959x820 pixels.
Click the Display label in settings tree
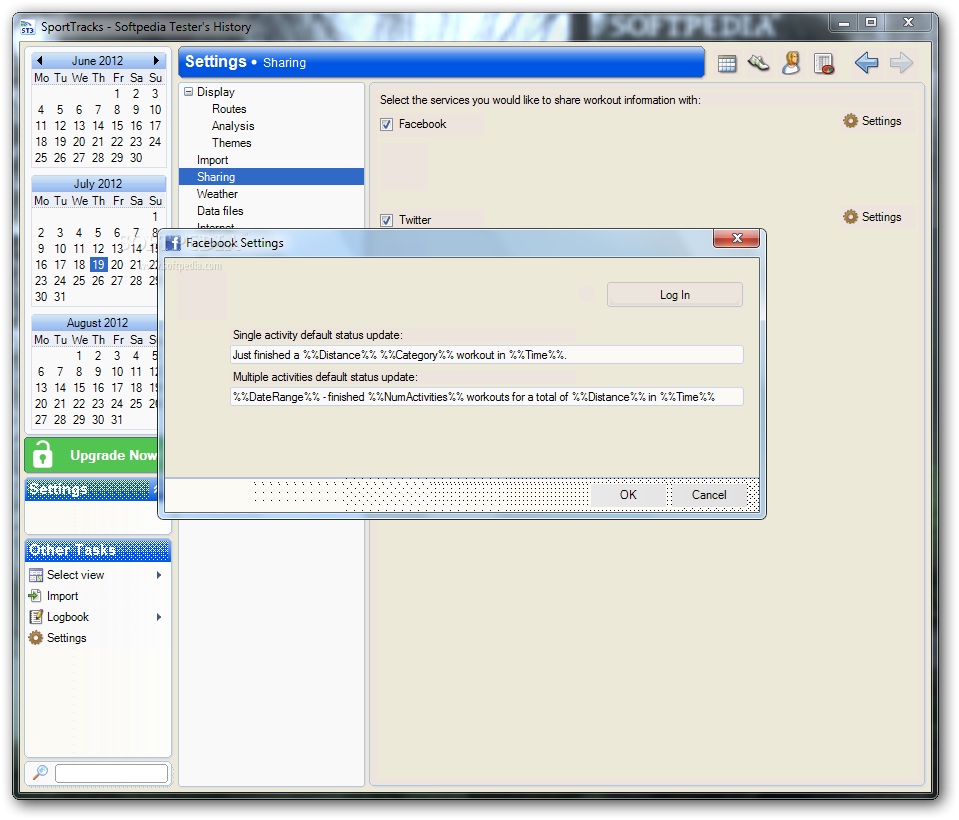(215, 92)
